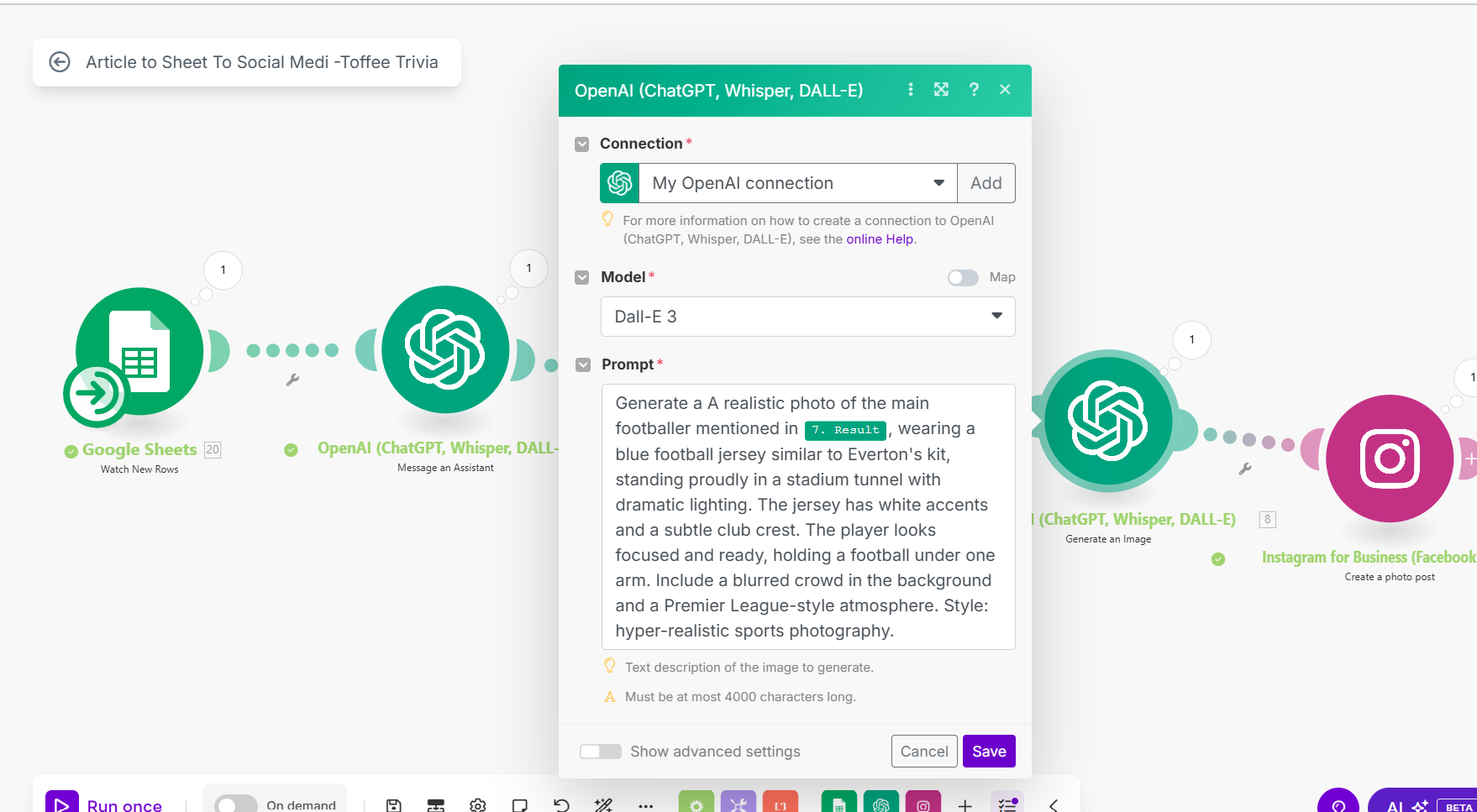Image resolution: width=1477 pixels, height=812 pixels.
Task: Open more toolbar options ellipsis
Action: click(x=645, y=805)
